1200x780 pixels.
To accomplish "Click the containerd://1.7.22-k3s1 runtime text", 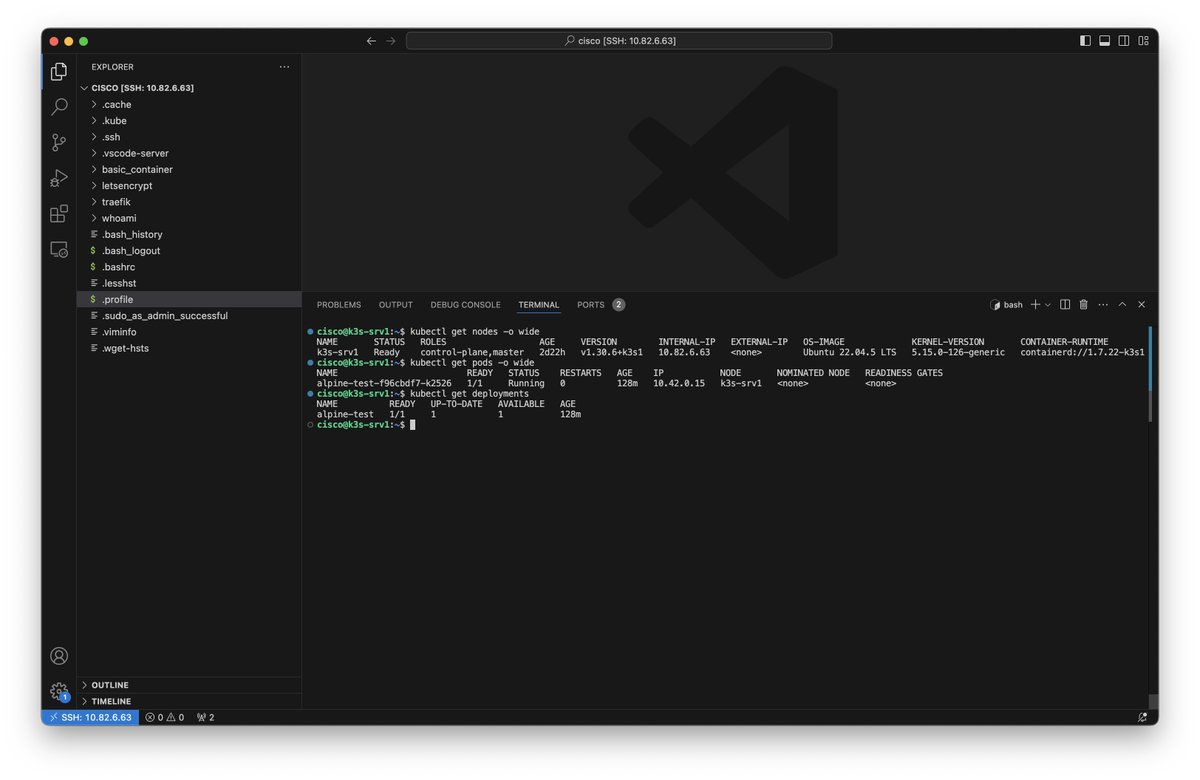I will (x=1082, y=352).
